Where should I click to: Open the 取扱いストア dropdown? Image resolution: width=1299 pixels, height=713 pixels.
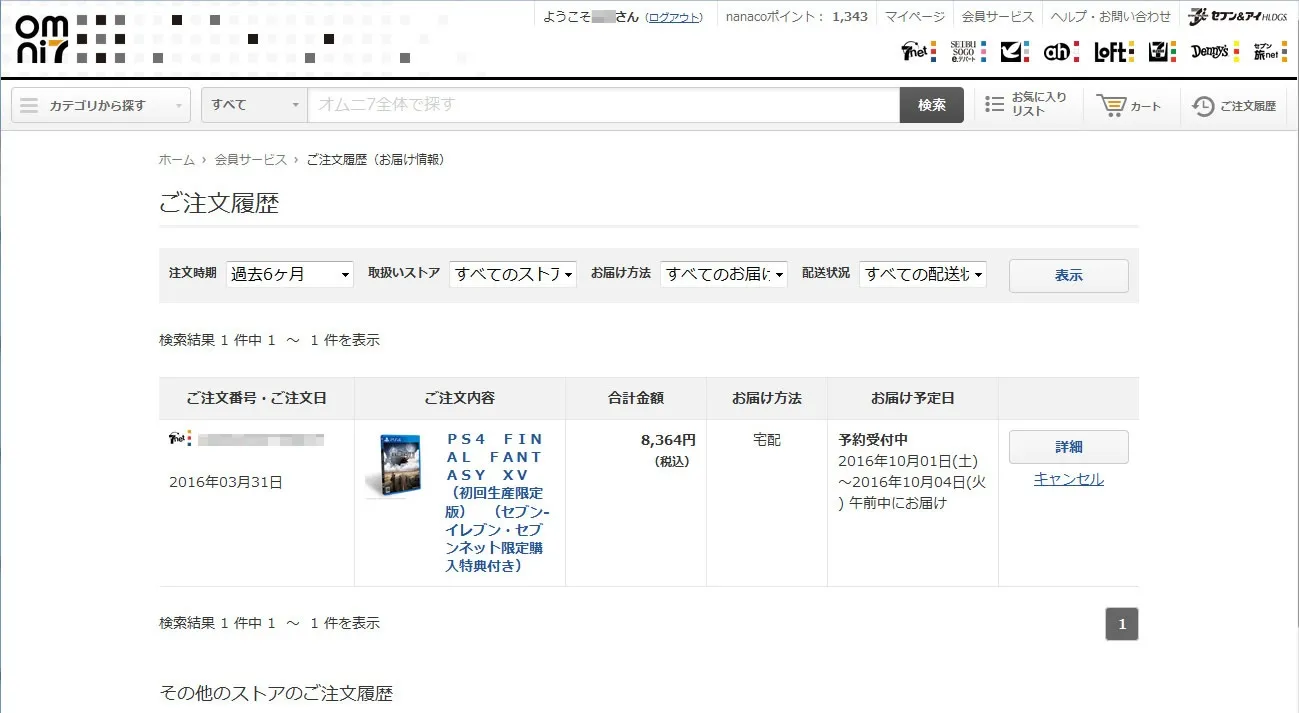[513, 274]
